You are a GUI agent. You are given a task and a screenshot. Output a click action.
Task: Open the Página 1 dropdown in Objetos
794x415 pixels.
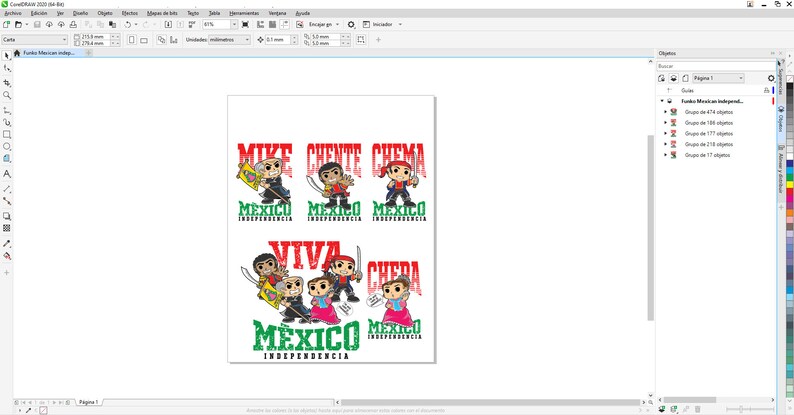pos(718,78)
